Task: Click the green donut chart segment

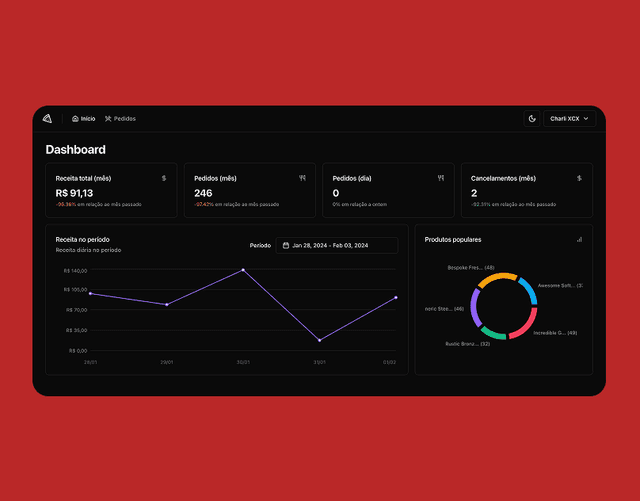Action: 493,332
